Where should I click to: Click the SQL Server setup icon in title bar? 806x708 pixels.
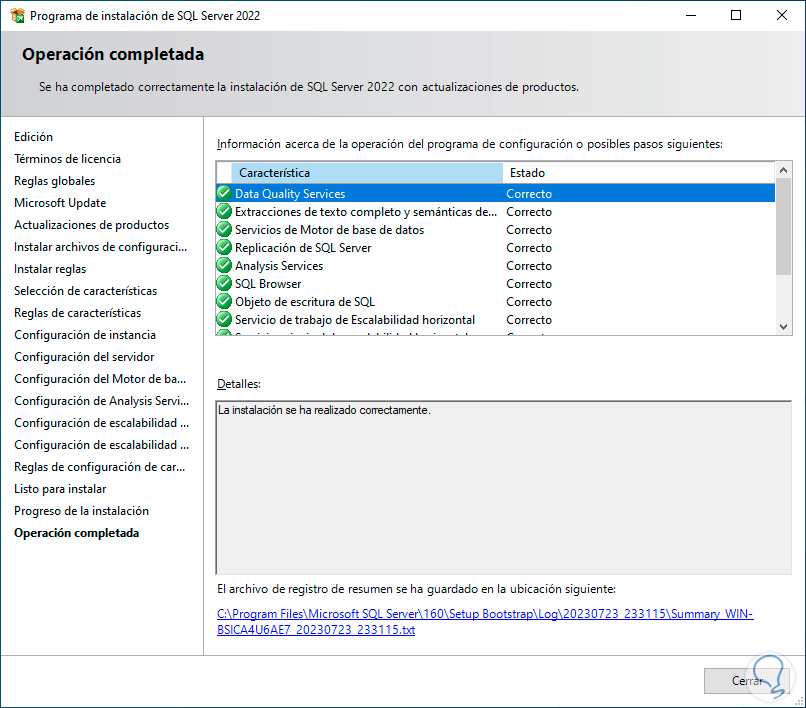tap(17, 15)
